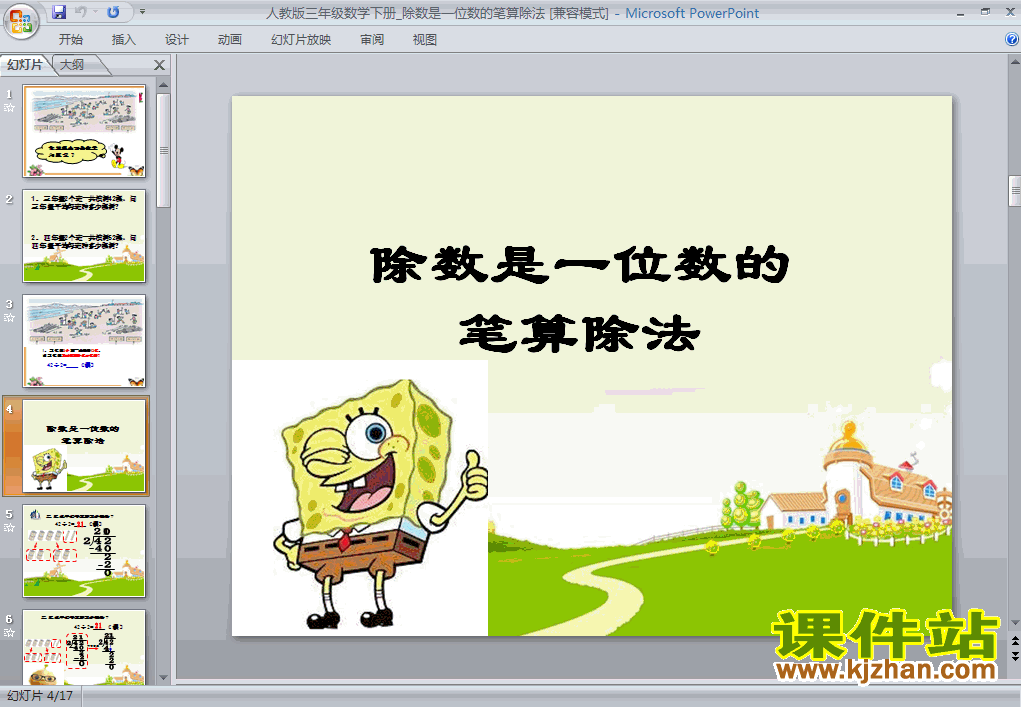
Task: Undo the last action
Action: point(81,12)
